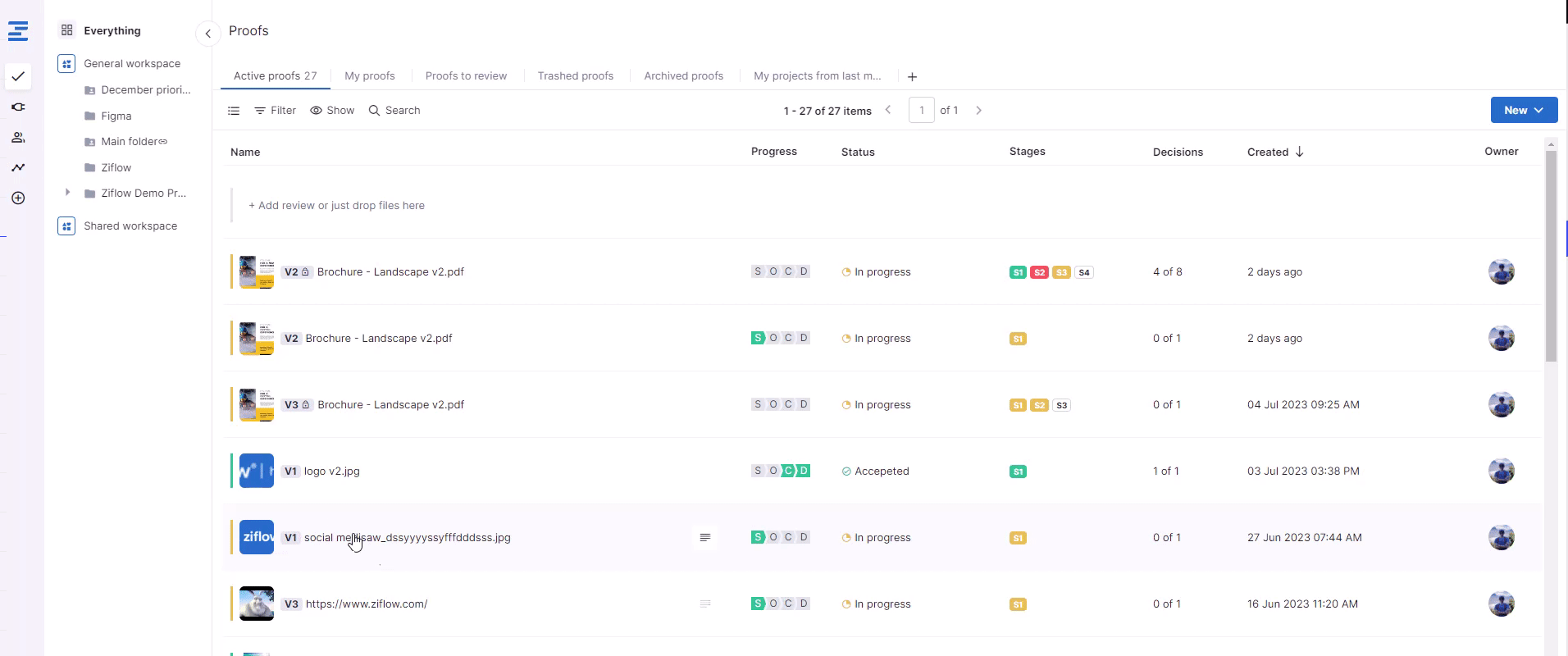Sort by the Name column header

coord(245,152)
